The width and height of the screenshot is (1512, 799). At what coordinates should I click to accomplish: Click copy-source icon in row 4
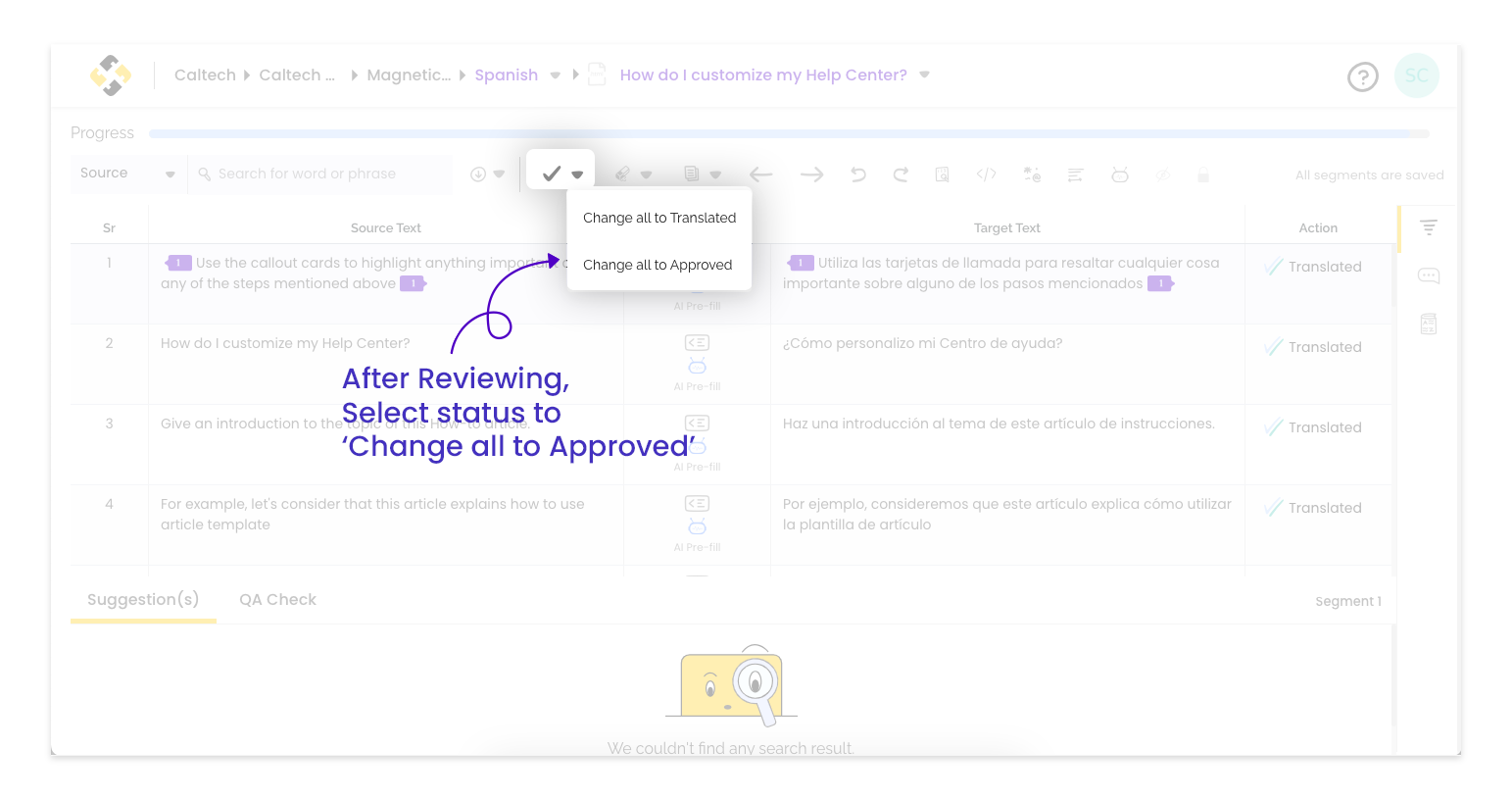click(x=697, y=504)
